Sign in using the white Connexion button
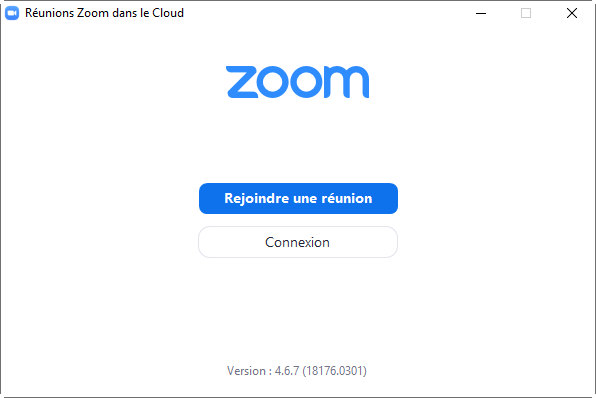 point(298,242)
